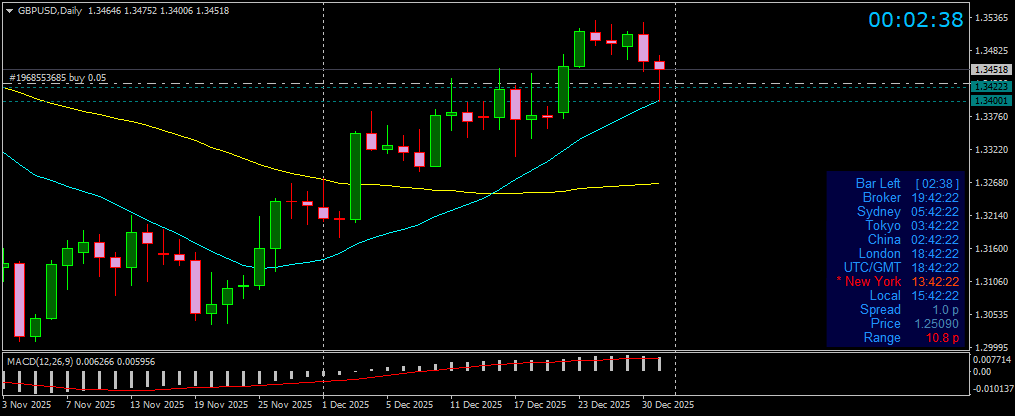Click the 25 Nov 2025 date label
The width and height of the screenshot is (1015, 416).
tap(284, 405)
